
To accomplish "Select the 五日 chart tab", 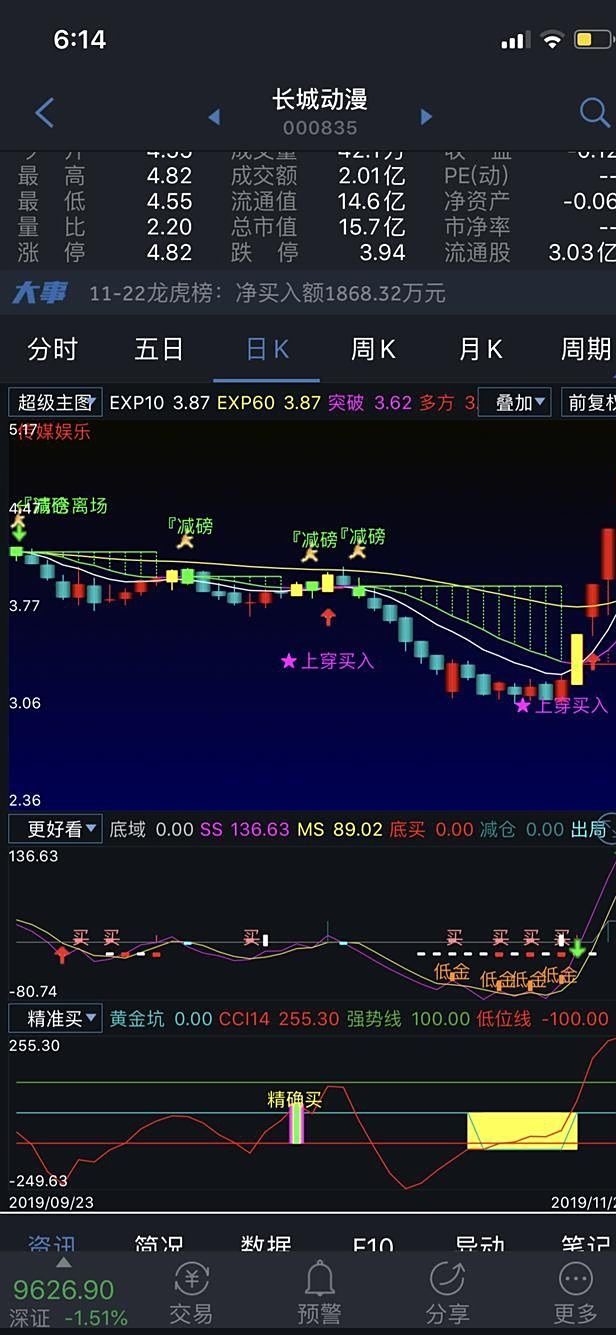I will [x=159, y=349].
